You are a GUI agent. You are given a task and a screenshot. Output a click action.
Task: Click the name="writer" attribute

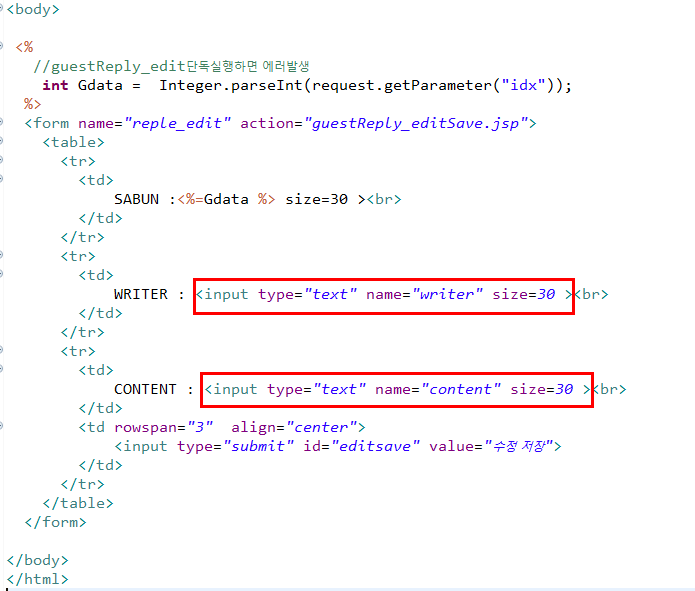[424, 294]
